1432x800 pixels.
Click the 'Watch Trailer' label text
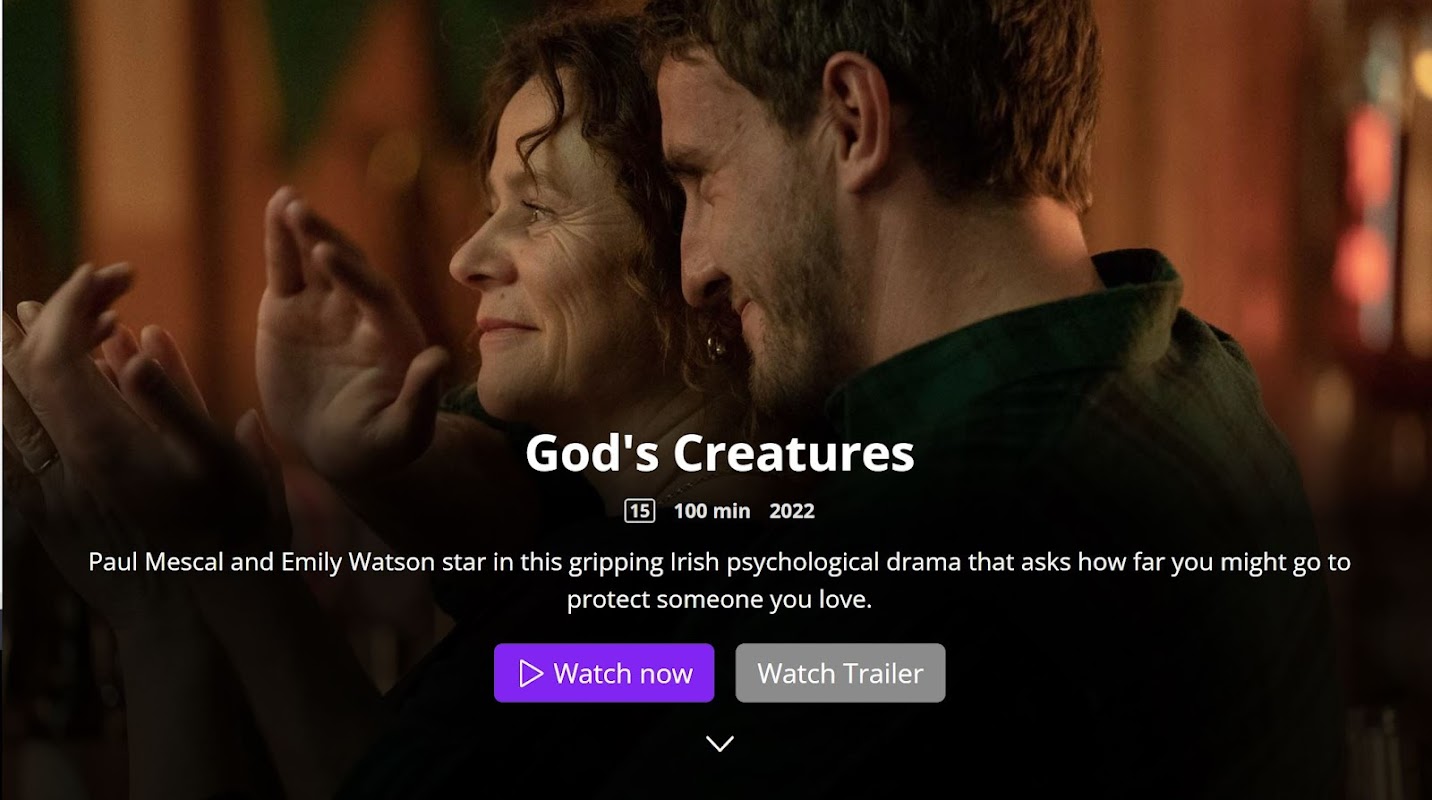840,673
